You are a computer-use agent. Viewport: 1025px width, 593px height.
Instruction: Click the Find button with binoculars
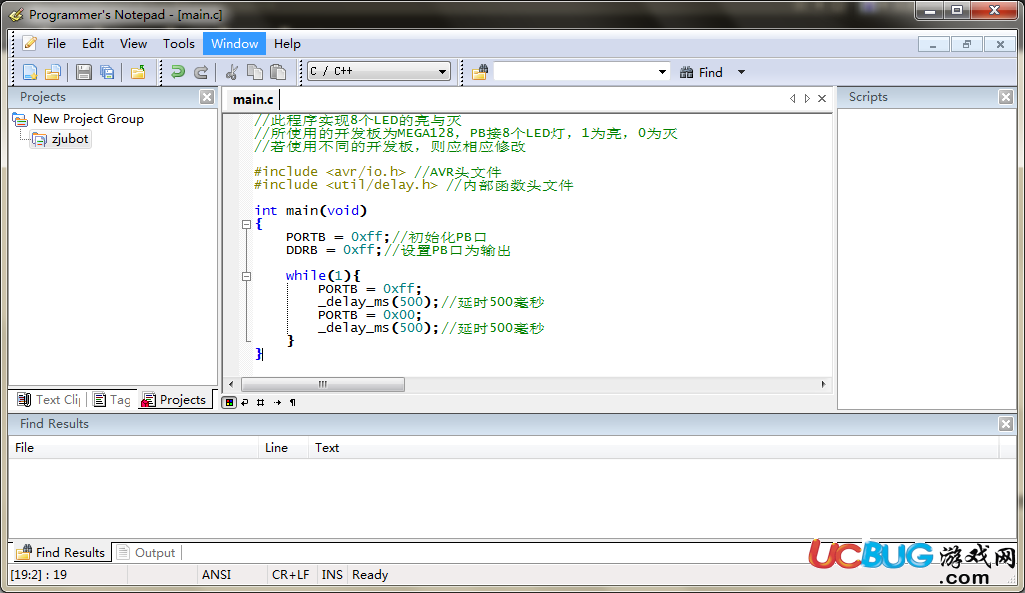click(701, 73)
